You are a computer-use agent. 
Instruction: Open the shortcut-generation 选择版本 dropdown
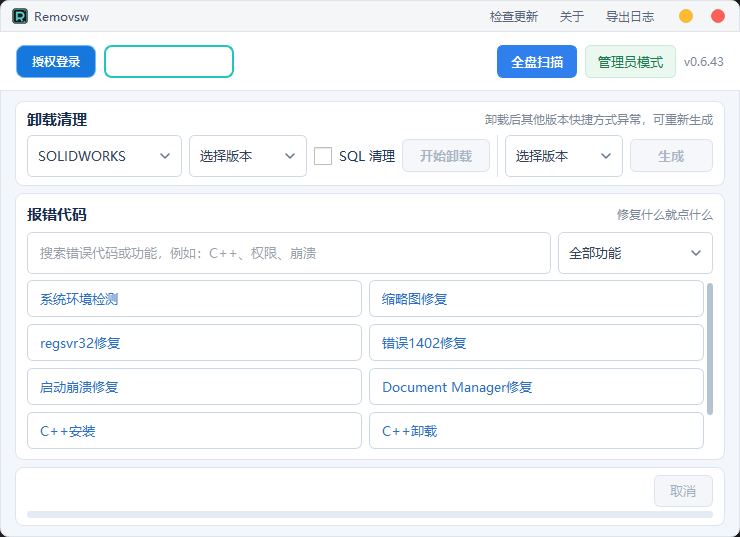[x=564, y=156]
